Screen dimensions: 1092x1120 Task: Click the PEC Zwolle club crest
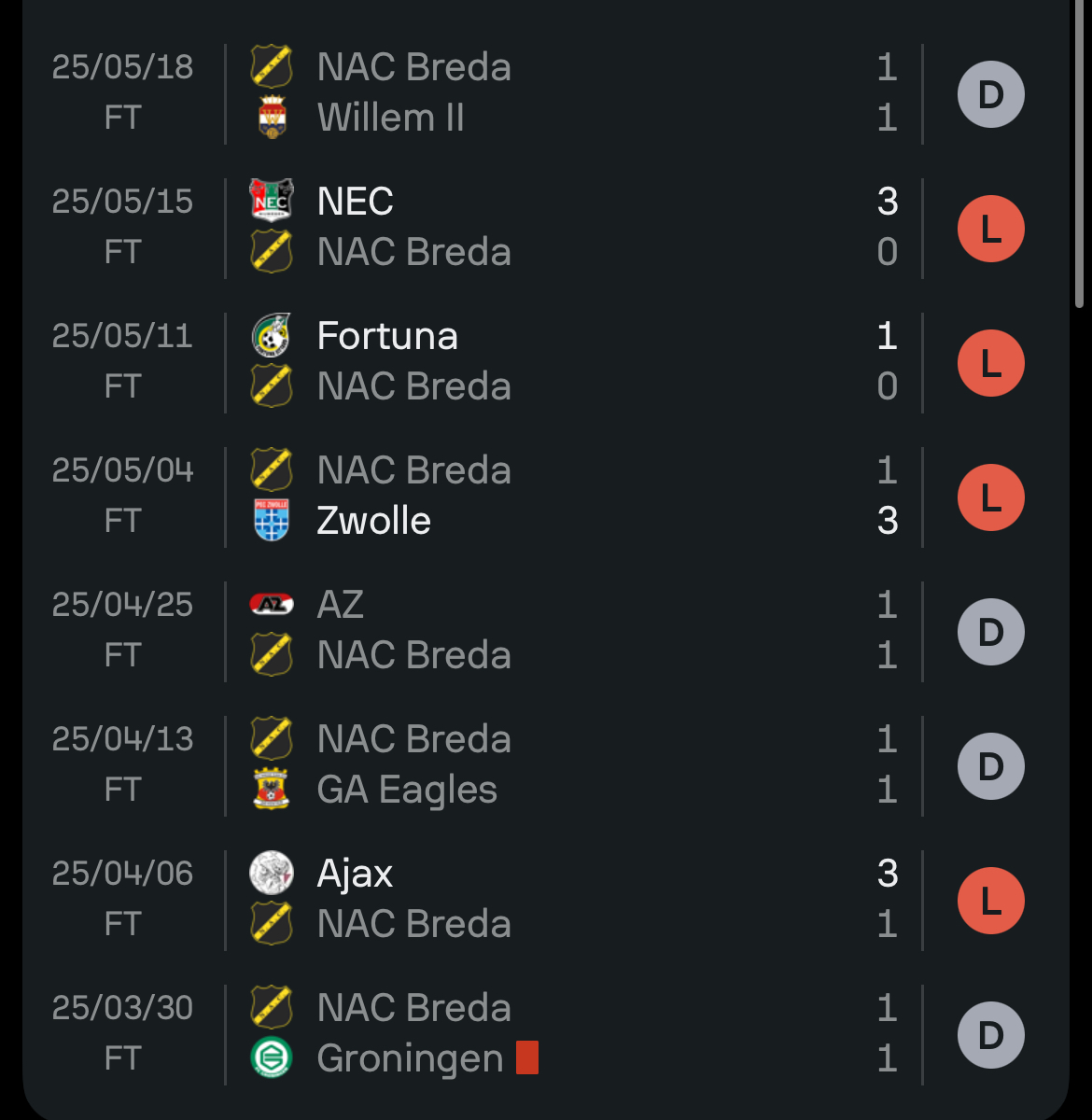(x=272, y=521)
